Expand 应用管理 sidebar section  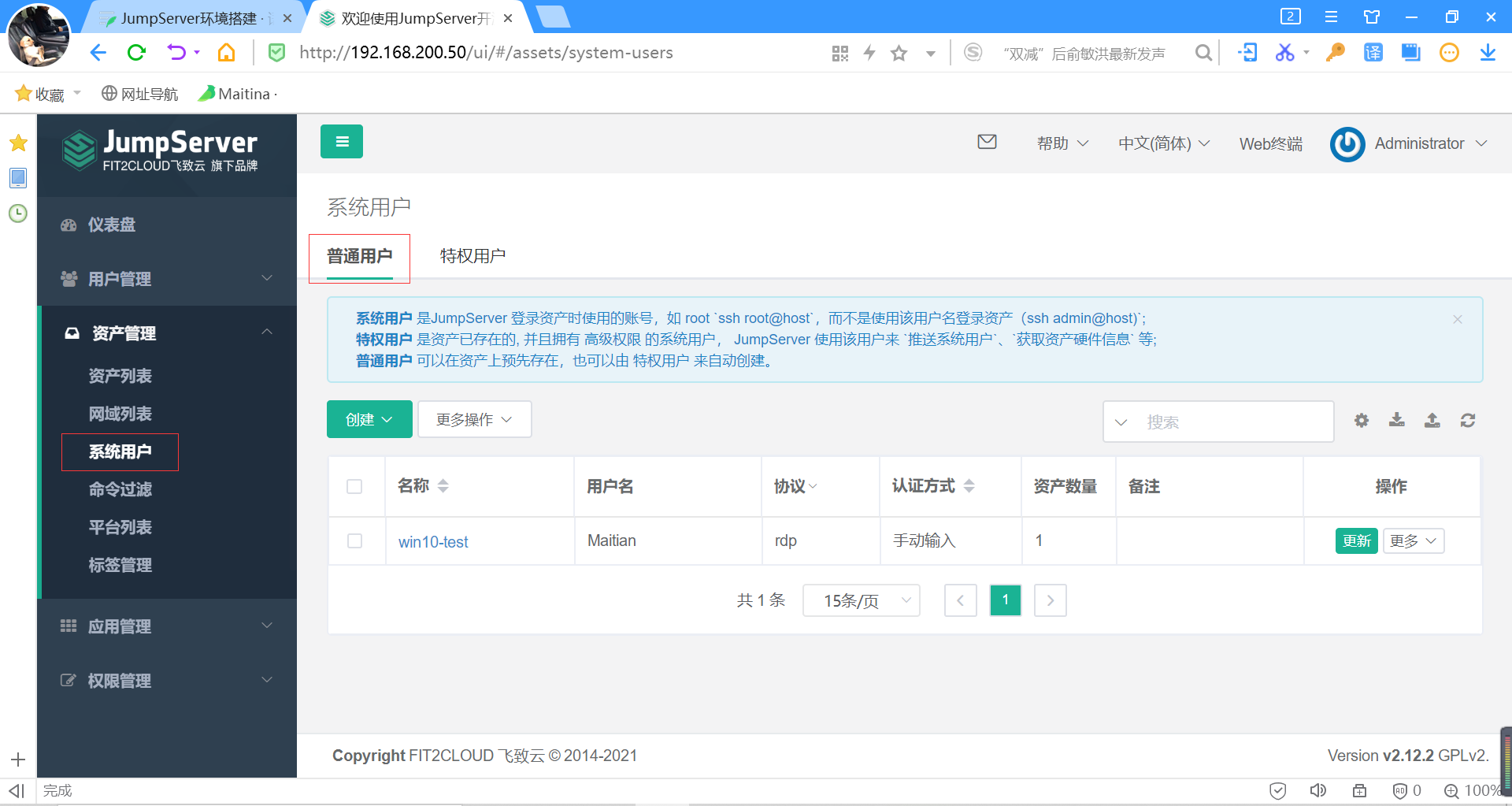[167, 626]
